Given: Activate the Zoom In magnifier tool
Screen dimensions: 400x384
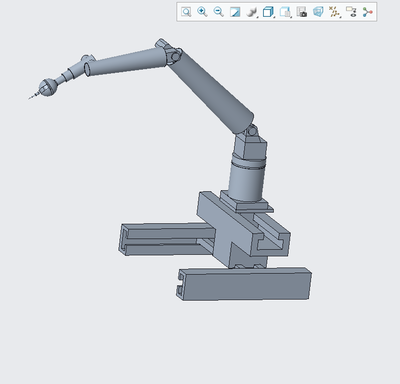Looking at the screenshot, I should click(x=202, y=12).
